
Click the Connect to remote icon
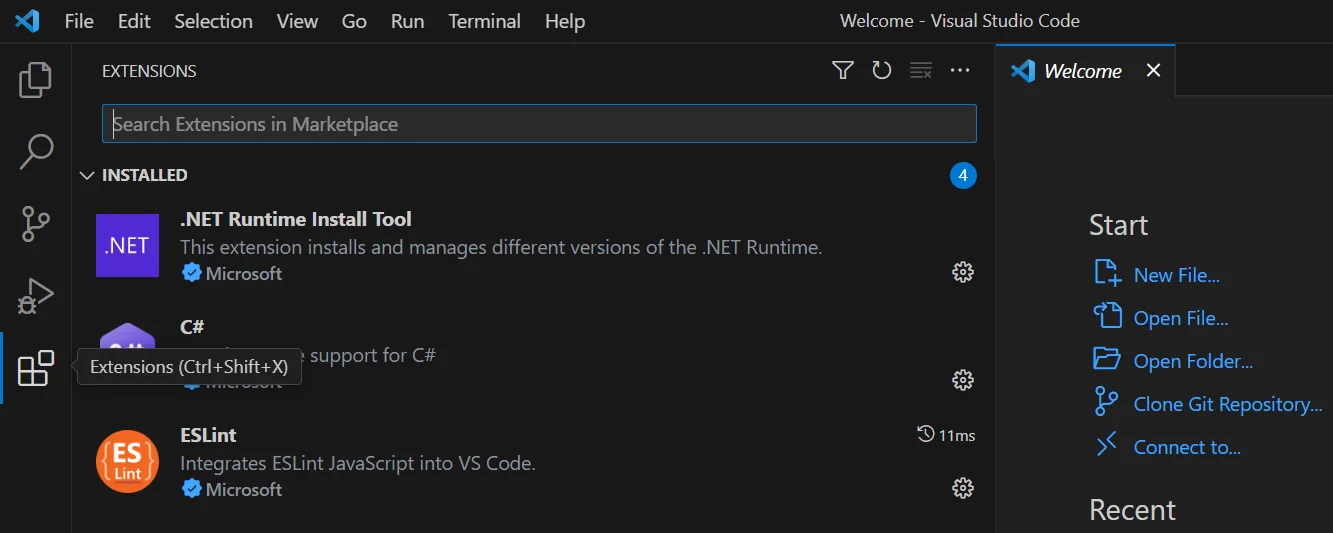(1107, 445)
